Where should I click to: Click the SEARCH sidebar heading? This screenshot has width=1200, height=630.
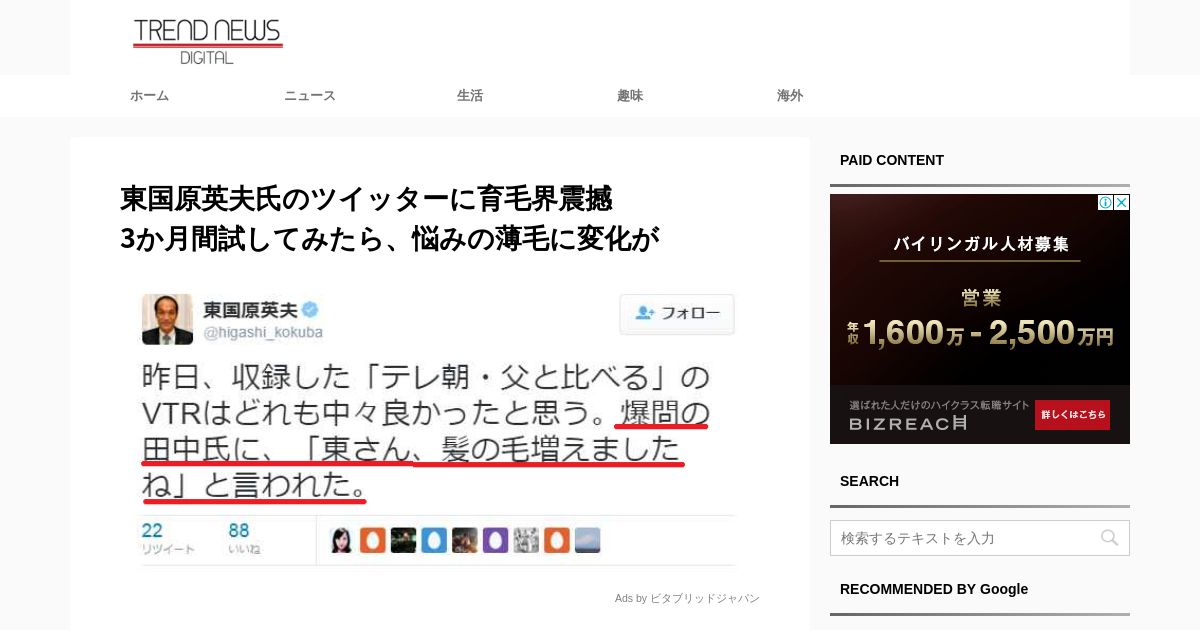(869, 481)
